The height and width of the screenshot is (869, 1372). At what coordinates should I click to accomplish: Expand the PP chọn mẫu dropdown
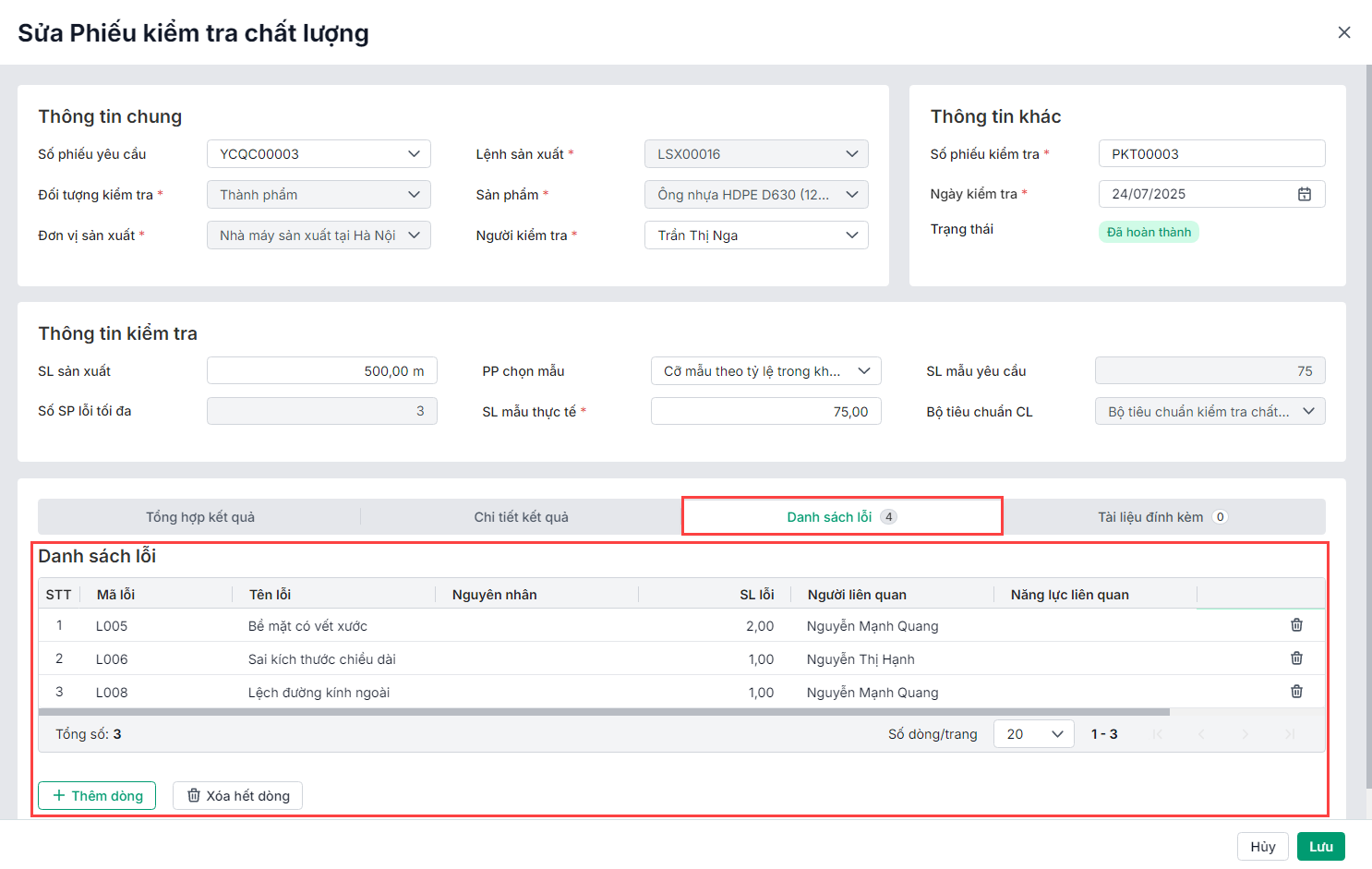point(863,371)
